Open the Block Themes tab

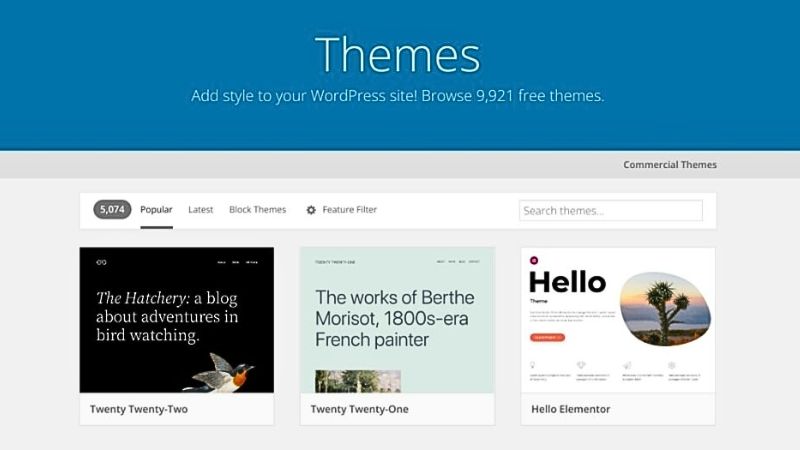click(x=257, y=210)
